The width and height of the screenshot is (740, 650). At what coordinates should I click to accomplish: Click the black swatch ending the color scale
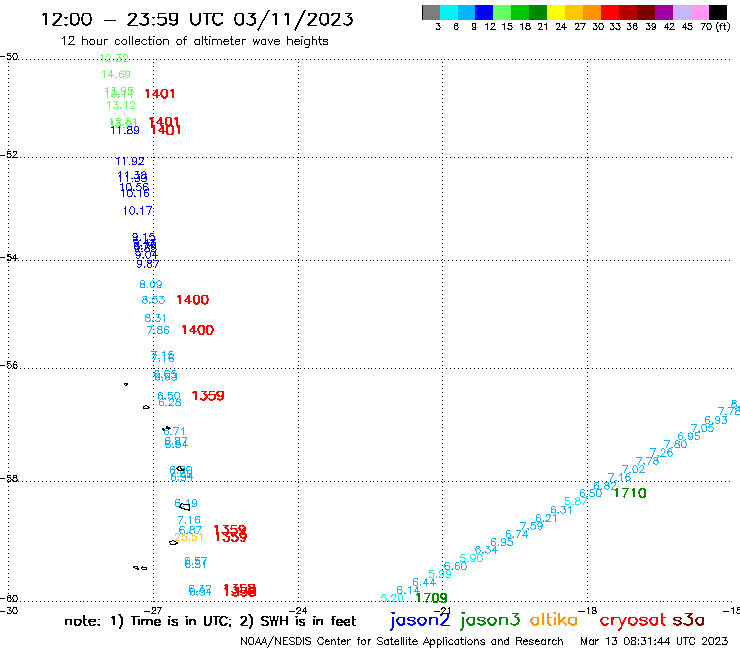[x=718, y=12]
